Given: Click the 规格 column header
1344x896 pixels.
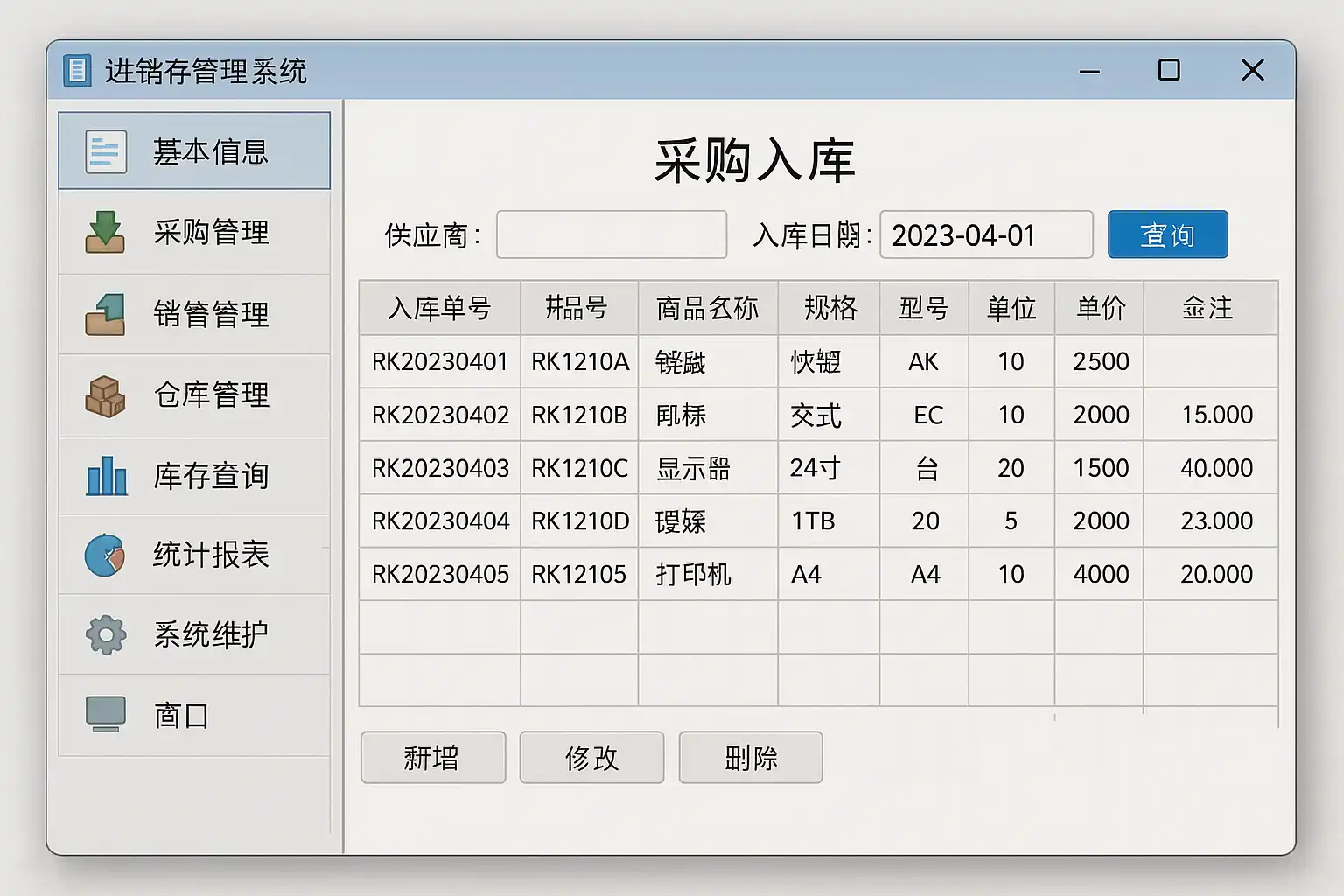Looking at the screenshot, I should pos(829,308).
